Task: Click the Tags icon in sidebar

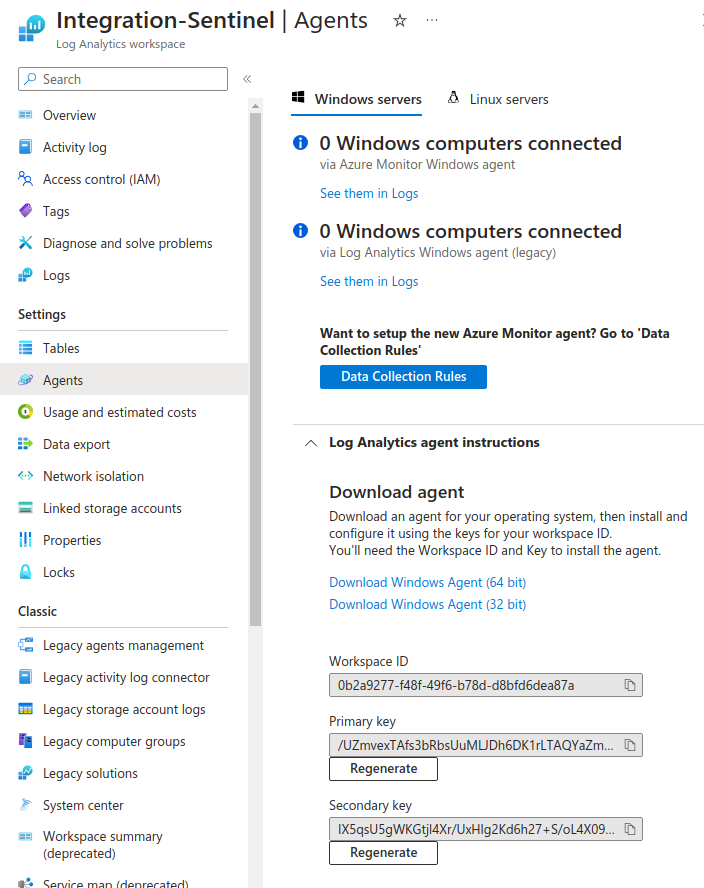Action: (26, 211)
